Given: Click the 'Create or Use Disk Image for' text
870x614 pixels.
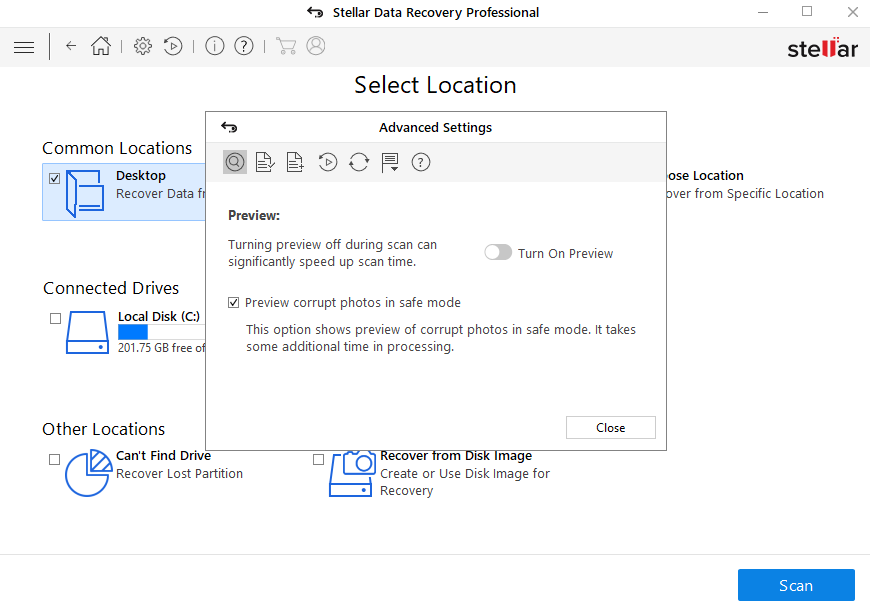Looking at the screenshot, I should coord(464,474).
